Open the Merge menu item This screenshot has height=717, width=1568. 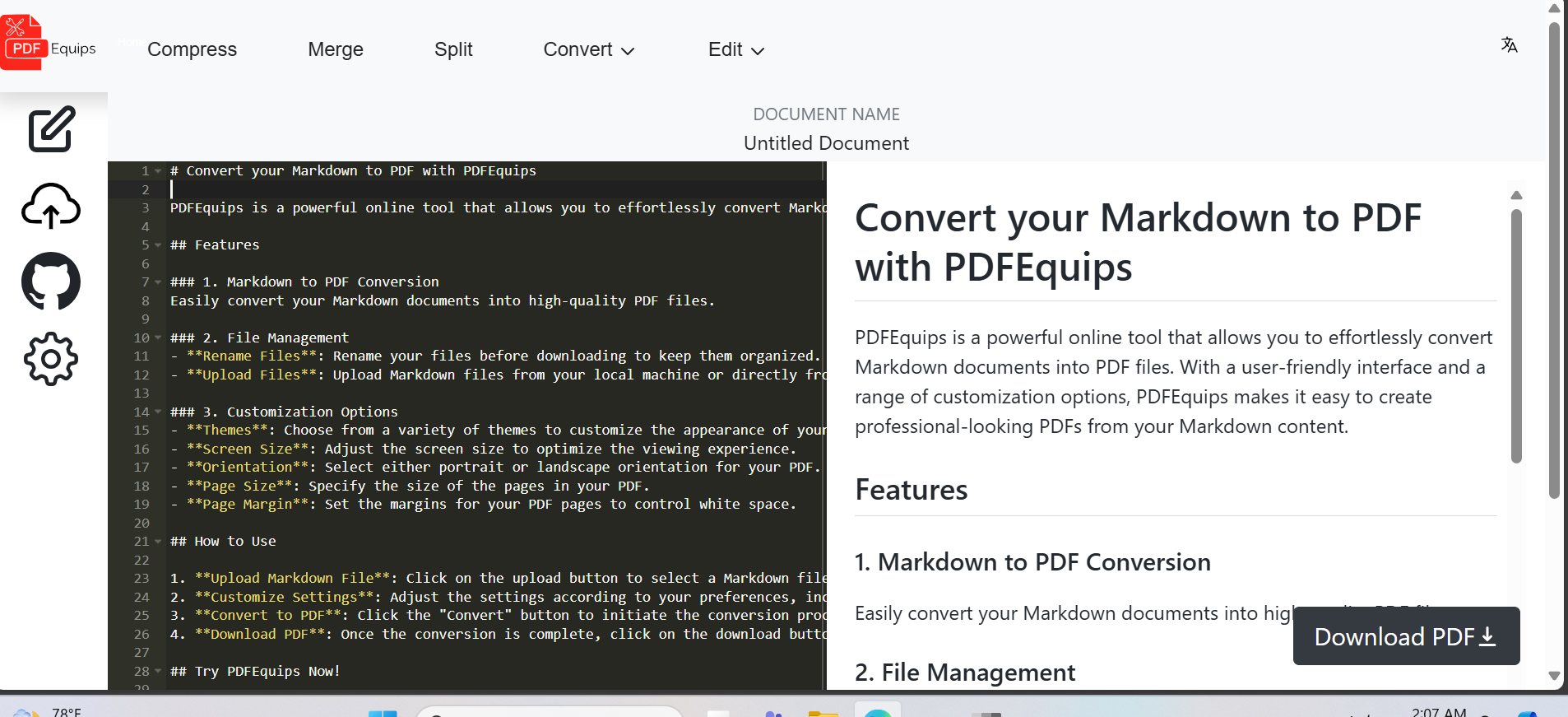tap(336, 49)
